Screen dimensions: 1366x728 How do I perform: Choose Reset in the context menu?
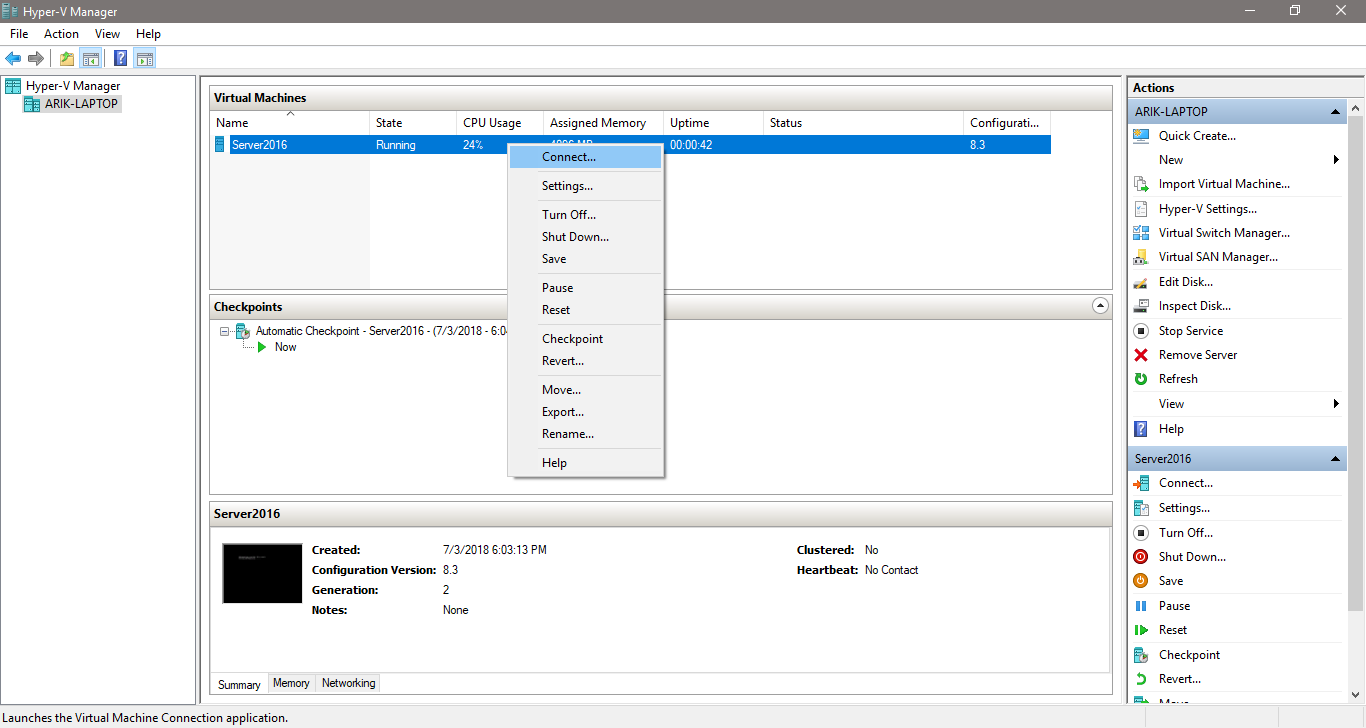(585, 310)
